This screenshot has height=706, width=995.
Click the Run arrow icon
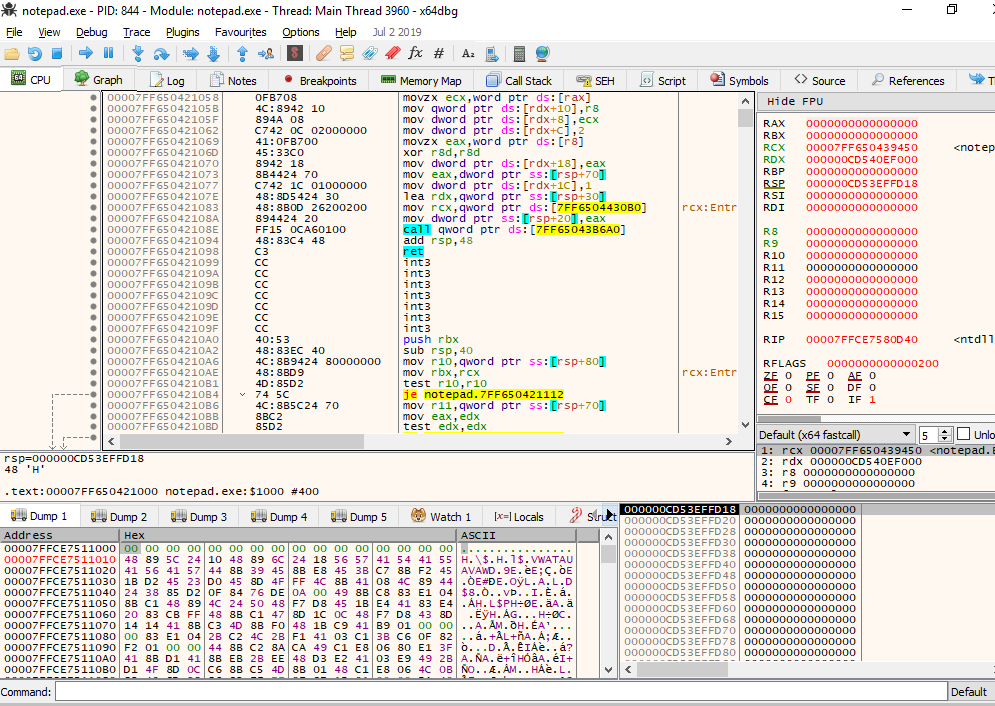86,53
